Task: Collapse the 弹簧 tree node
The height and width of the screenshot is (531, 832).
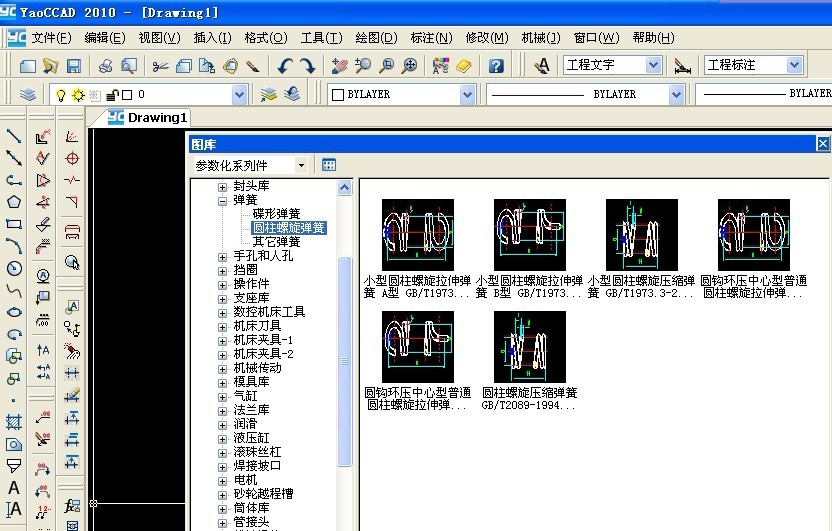Action: (x=223, y=200)
